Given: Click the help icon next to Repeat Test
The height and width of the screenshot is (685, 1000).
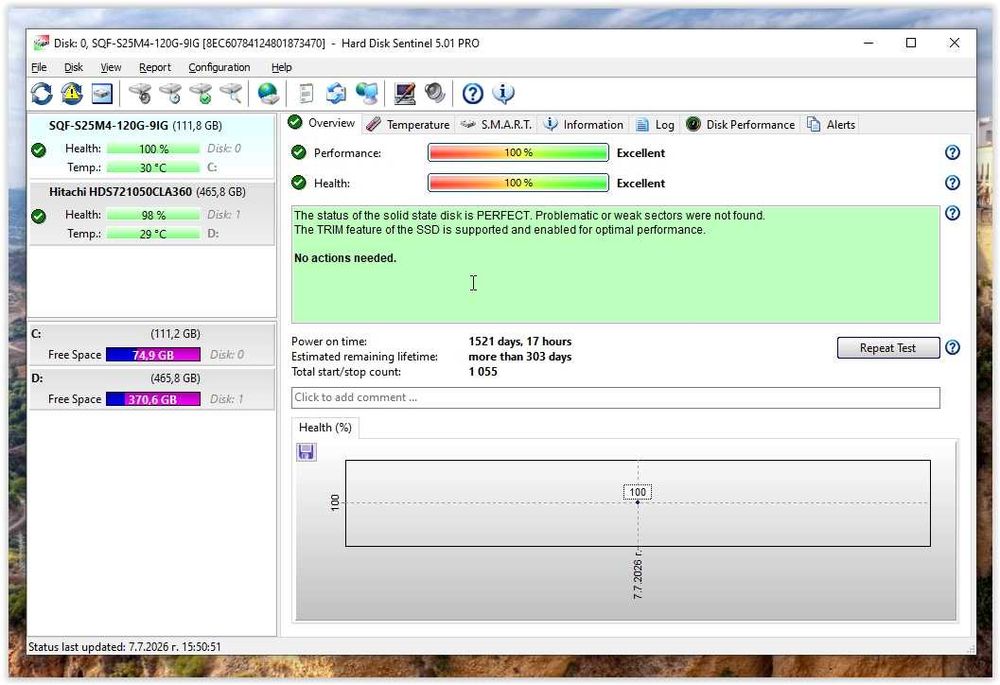Looking at the screenshot, I should point(952,348).
